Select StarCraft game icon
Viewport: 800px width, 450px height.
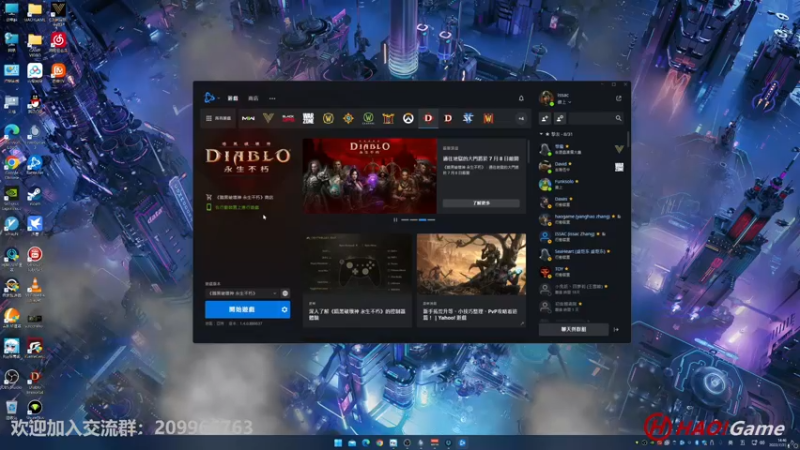pos(468,118)
